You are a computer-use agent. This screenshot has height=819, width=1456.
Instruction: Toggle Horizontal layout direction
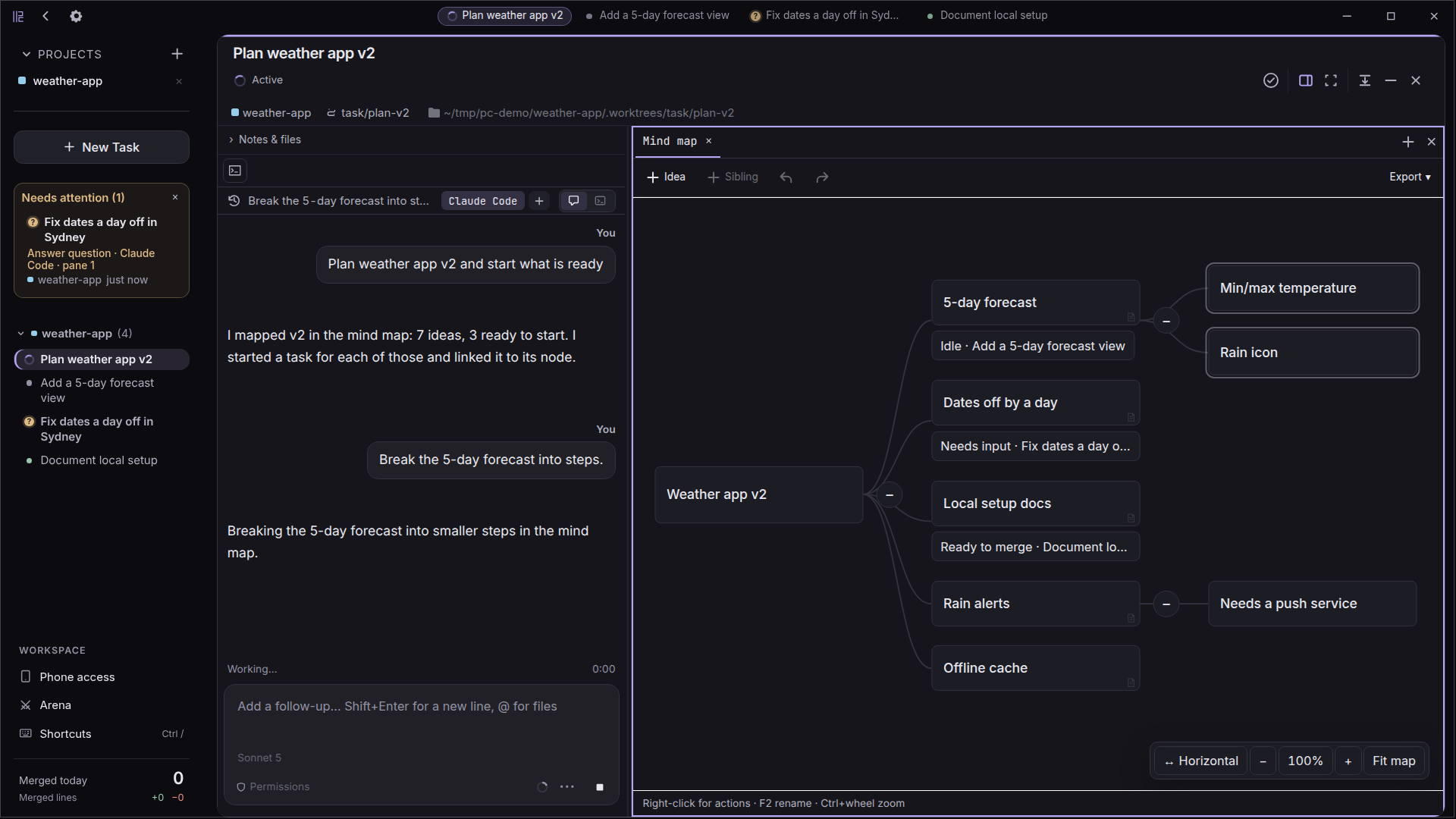[x=1201, y=761]
